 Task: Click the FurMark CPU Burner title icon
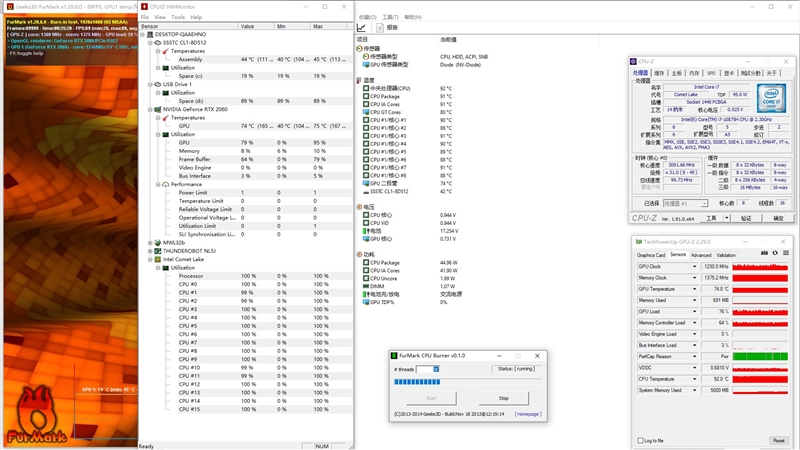(x=394, y=356)
